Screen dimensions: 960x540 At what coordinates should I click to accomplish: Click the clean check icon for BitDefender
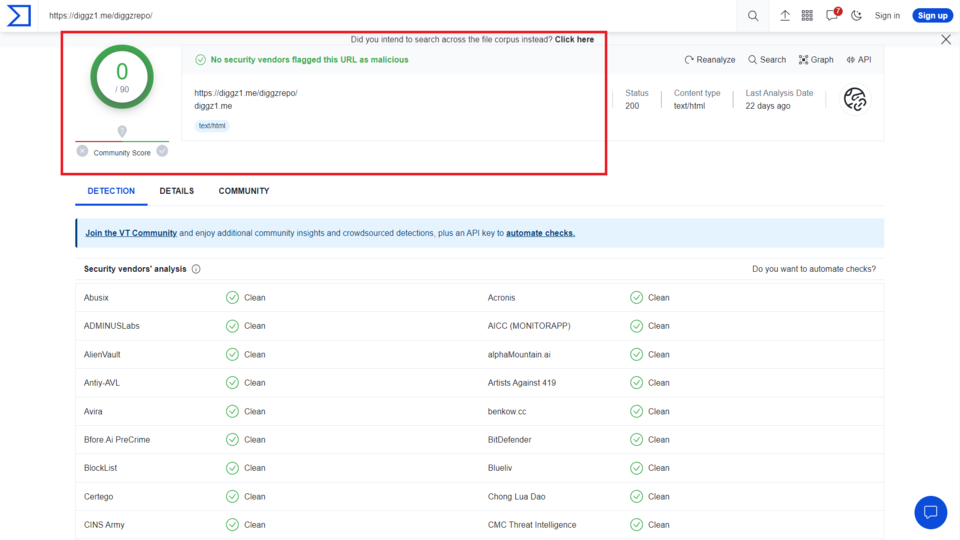pyautogui.click(x=636, y=440)
